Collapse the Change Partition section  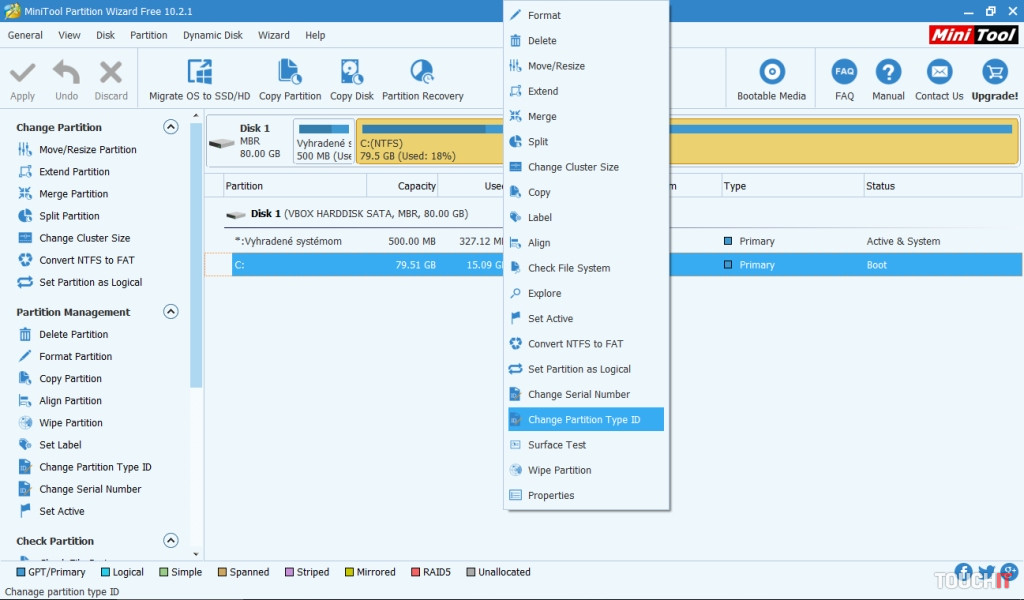(171, 127)
